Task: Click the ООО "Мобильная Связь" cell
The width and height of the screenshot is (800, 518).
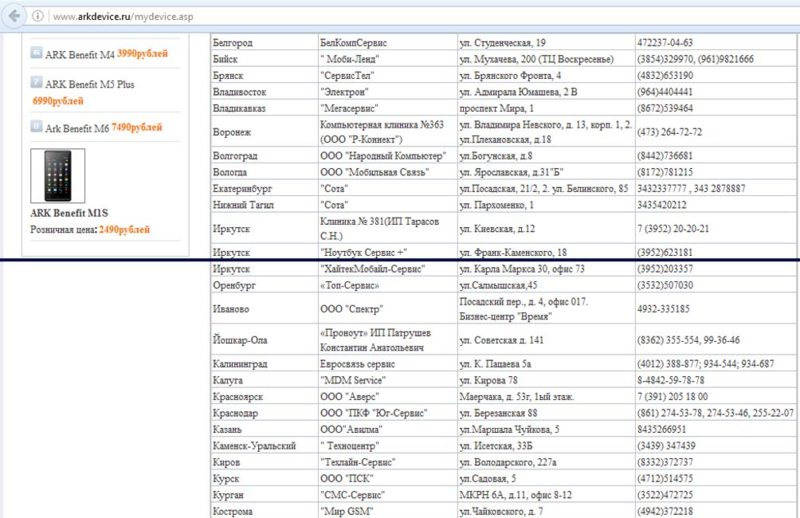Action: click(x=388, y=172)
